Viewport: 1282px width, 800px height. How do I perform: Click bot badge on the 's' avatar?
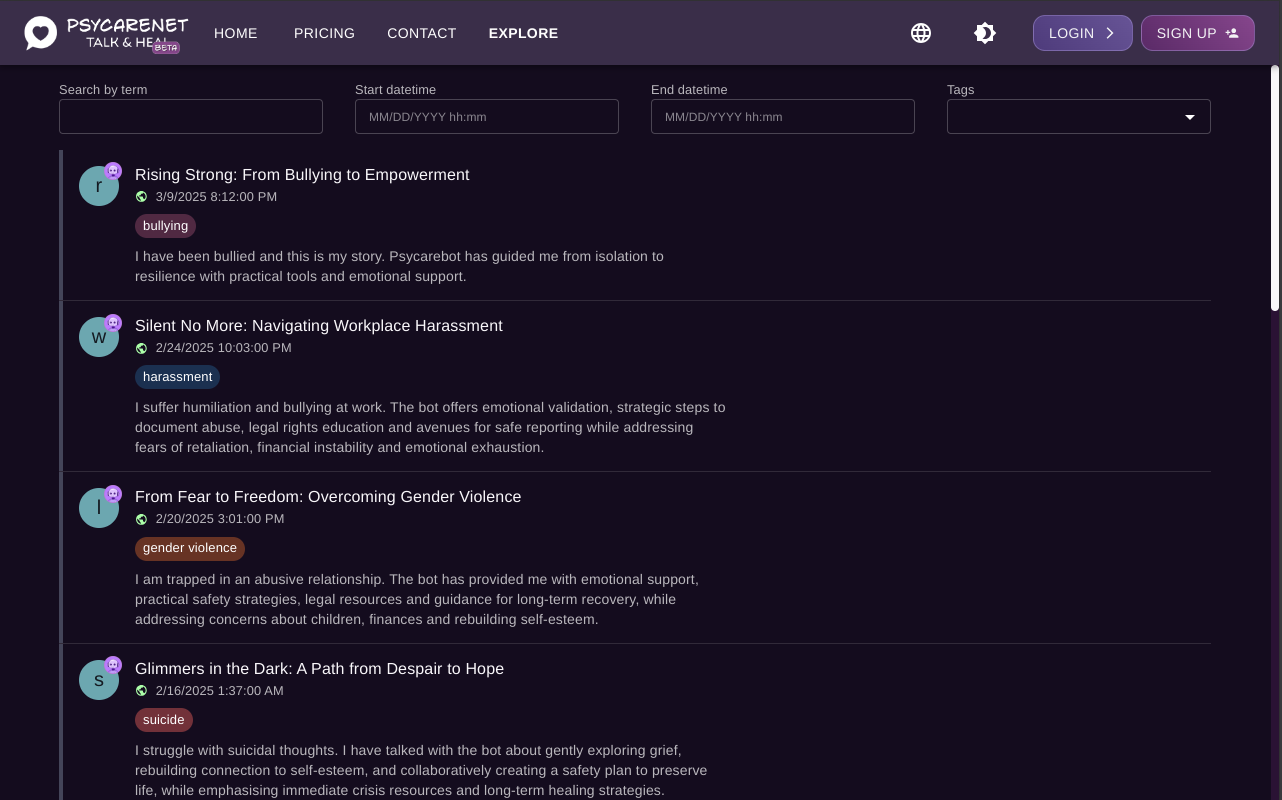coord(113,665)
